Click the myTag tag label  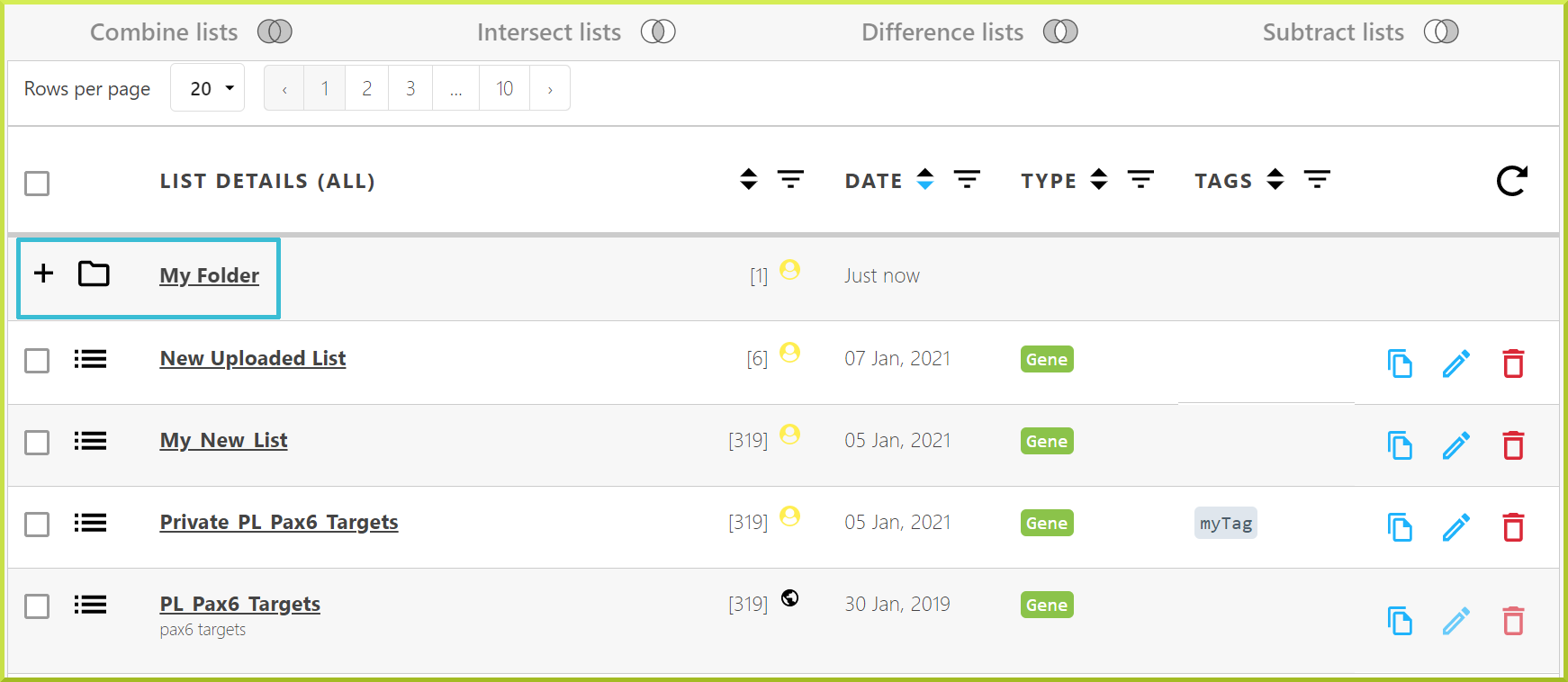[1225, 524]
